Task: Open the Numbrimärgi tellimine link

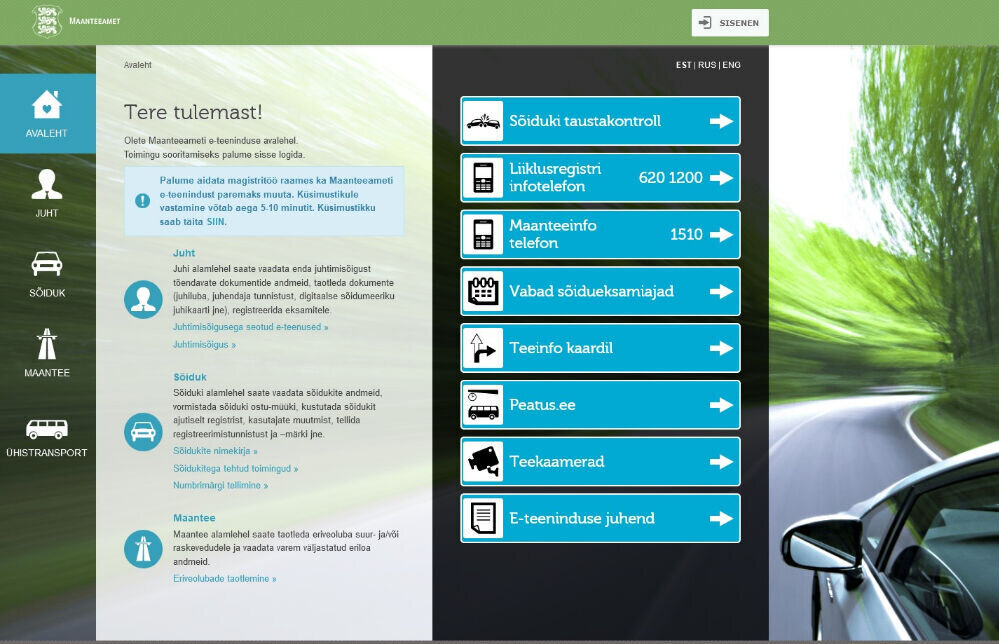Action: click(x=220, y=485)
